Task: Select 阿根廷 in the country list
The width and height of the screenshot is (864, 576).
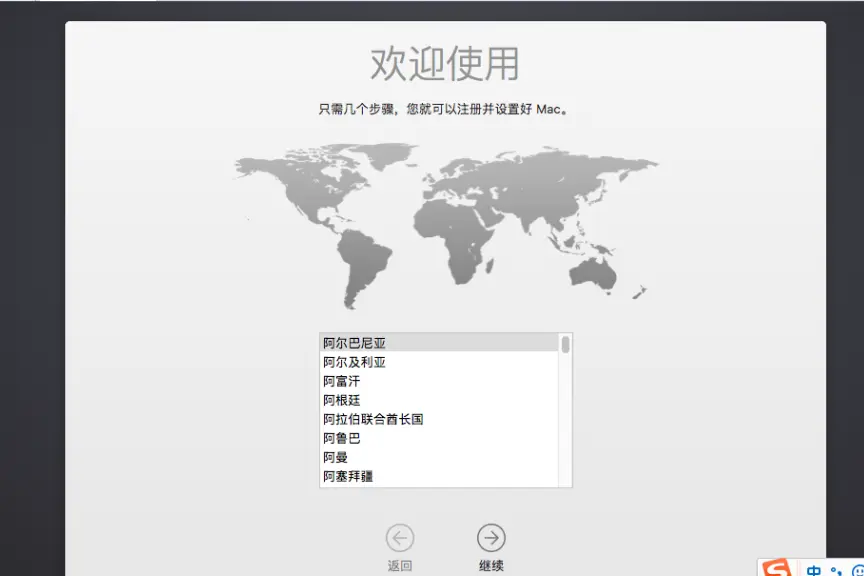Action: pyautogui.click(x=439, y=400)
